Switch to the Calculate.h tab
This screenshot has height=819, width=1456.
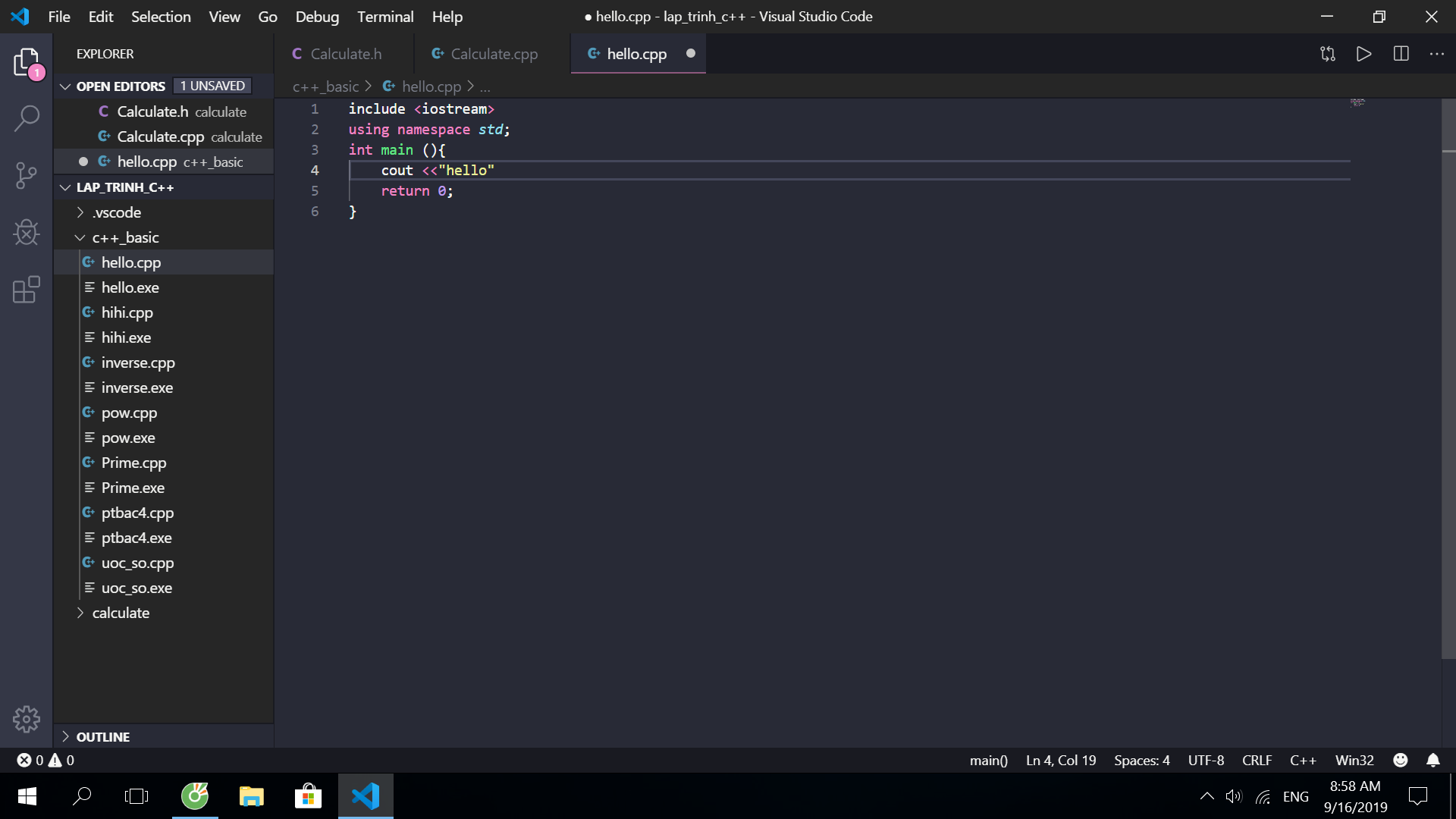[345, 54]
